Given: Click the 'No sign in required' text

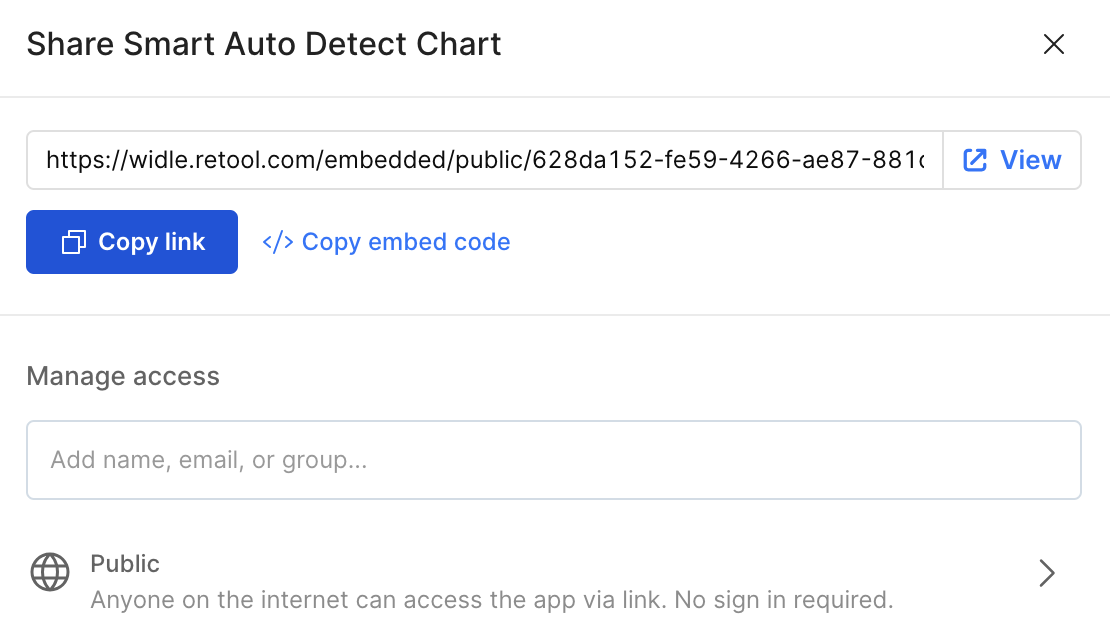Looking at the screenshot, I should 783,600.
